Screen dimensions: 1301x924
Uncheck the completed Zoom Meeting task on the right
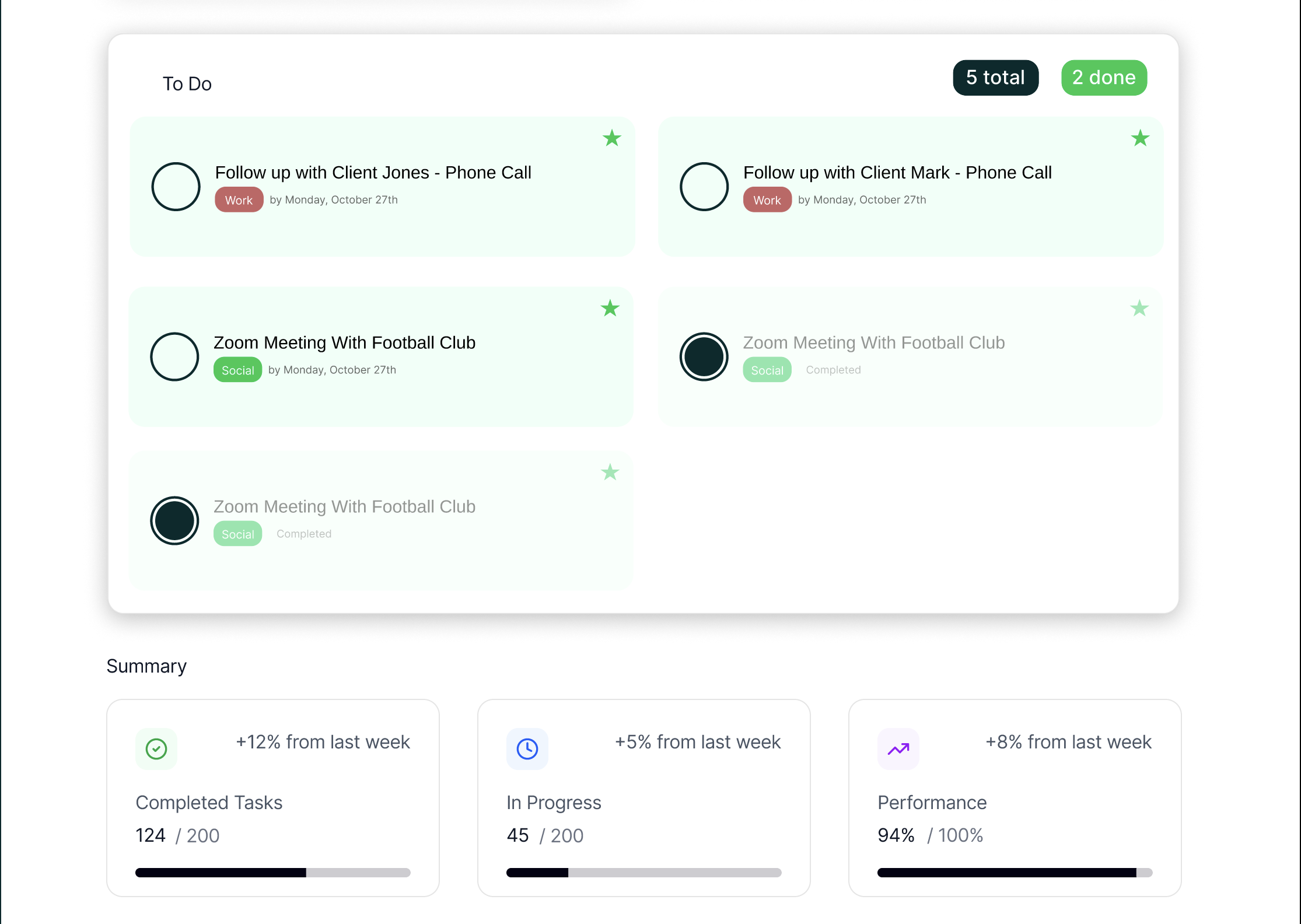click(704, 356)
